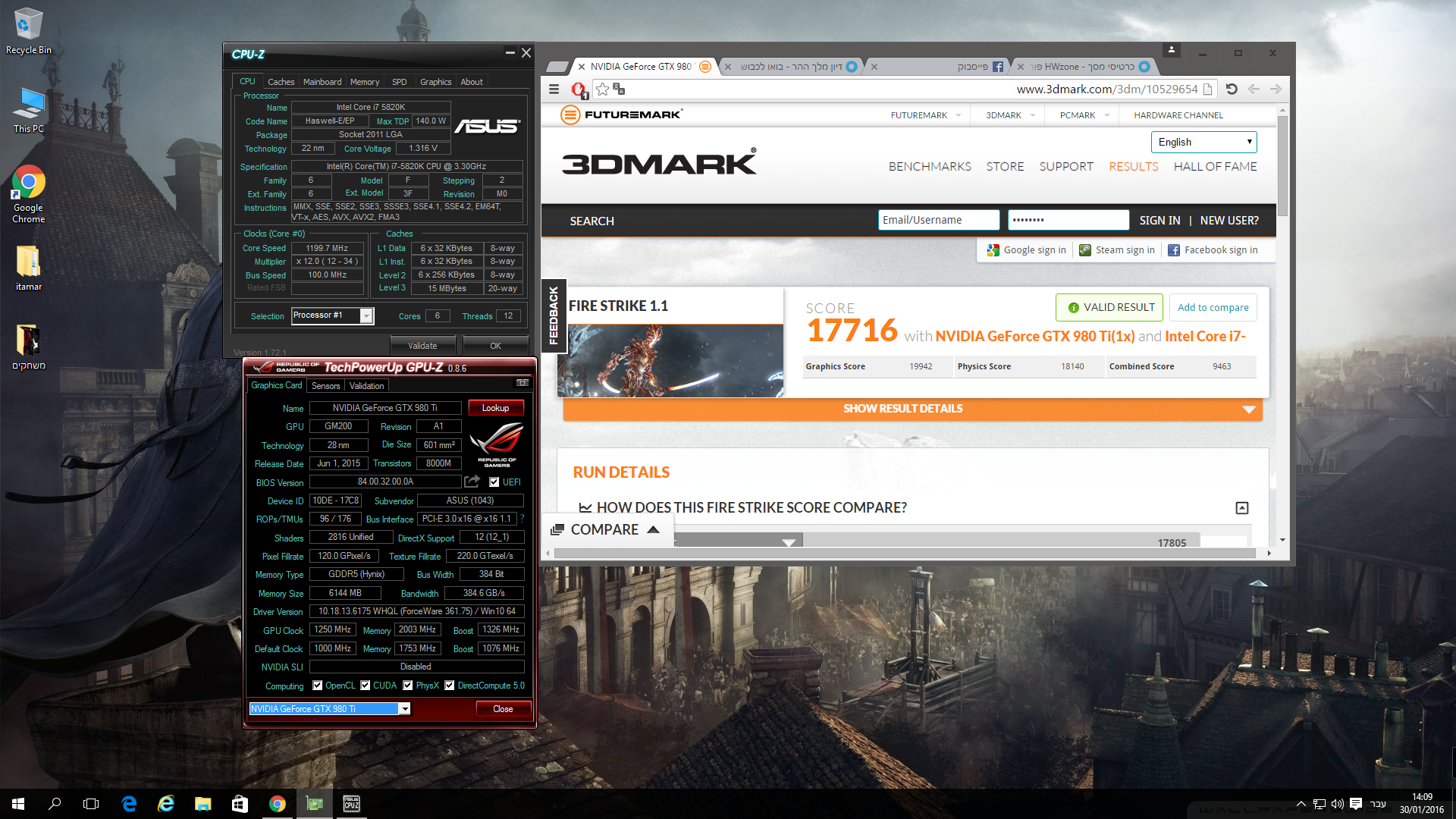The image size is (1456, 819).
Task: Open the GPU-Z Sensors tab
Action: point(325,386)
